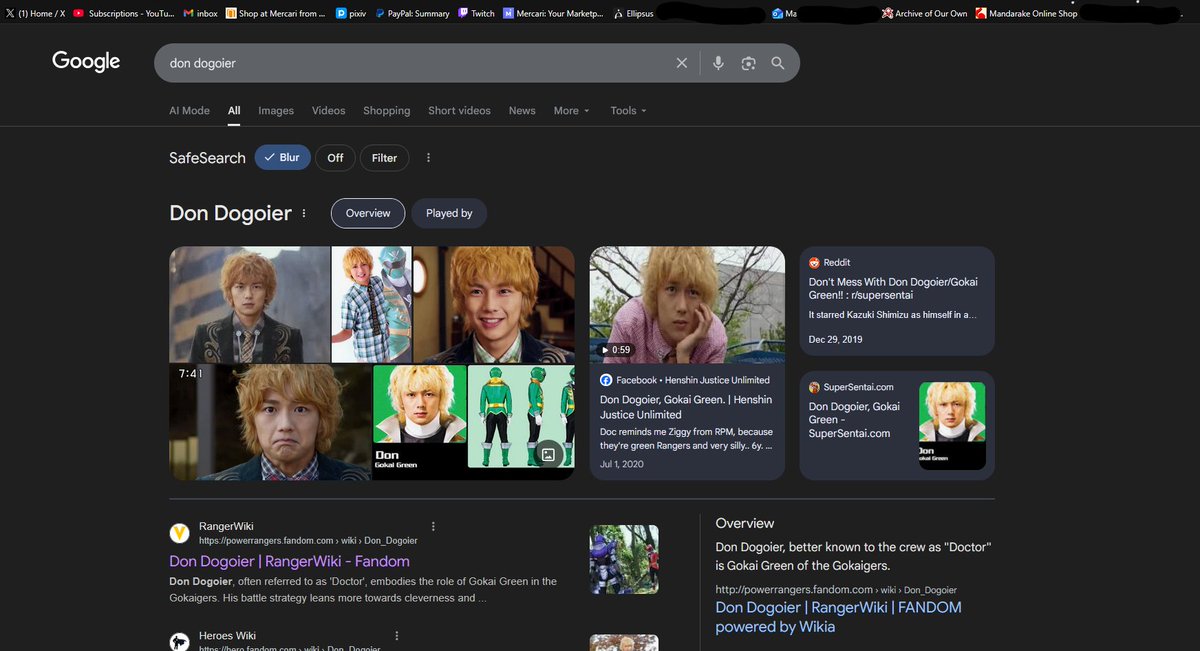This screenshot has height=651, width=1200.
Task: Play the 0:59 Facebook video thumbnail
Action: pos(687,304)
